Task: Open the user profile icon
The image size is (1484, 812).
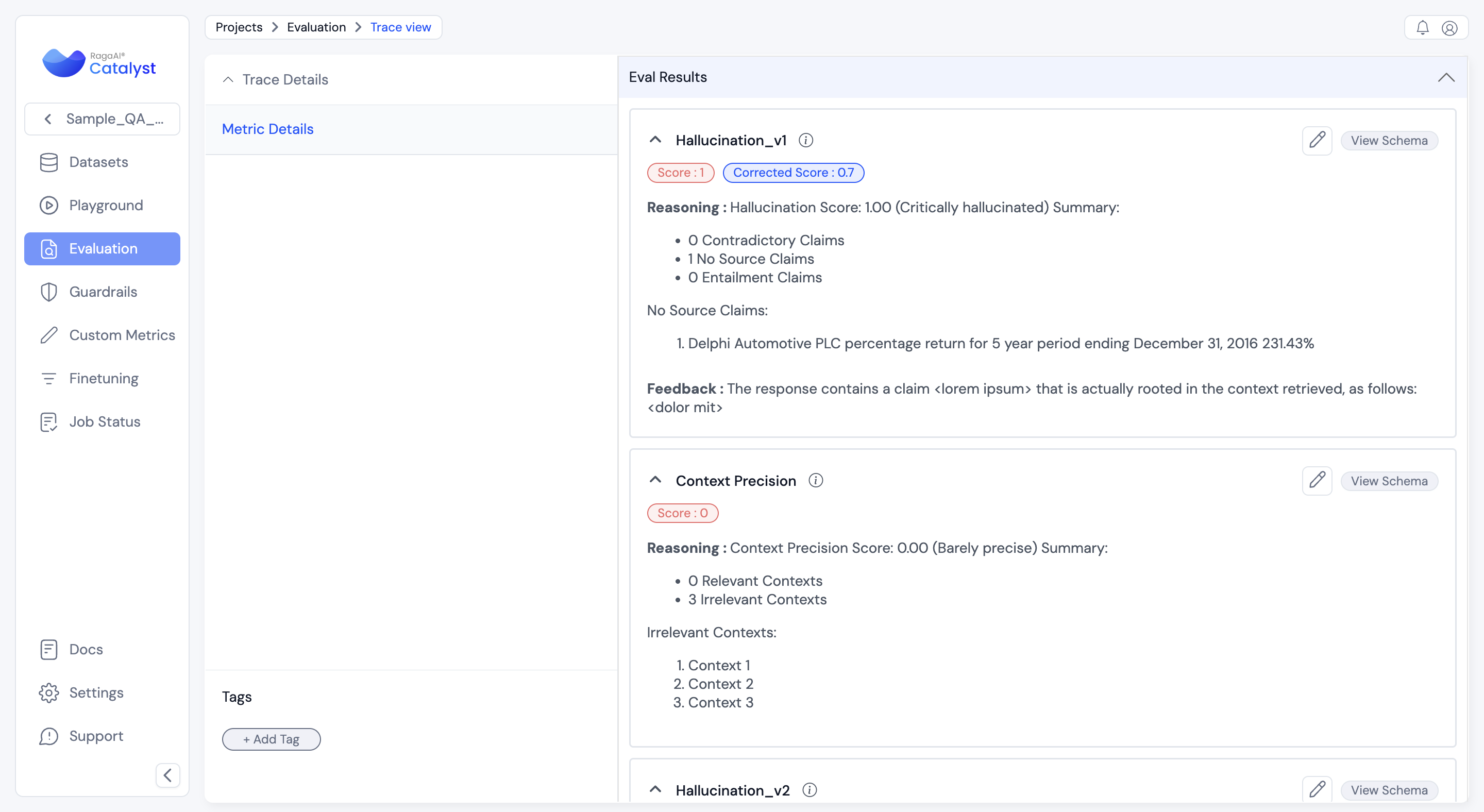Action: pos(1449,28)
